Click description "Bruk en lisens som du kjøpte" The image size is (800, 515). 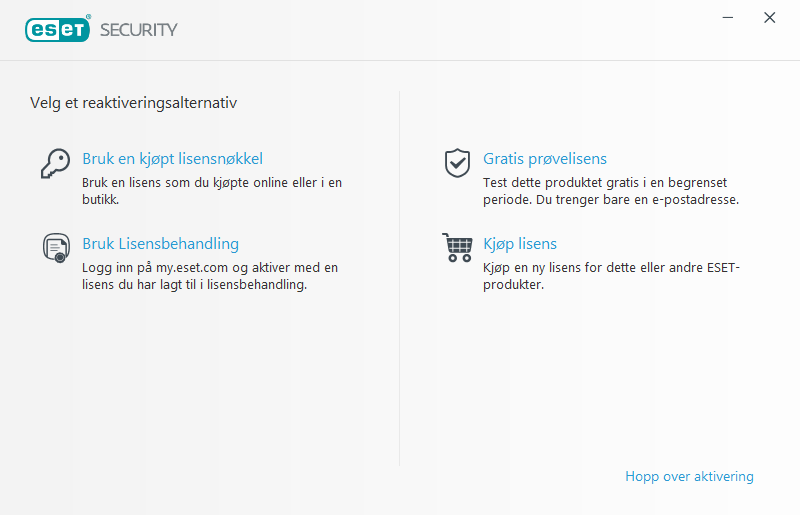[x=212, y=183]
